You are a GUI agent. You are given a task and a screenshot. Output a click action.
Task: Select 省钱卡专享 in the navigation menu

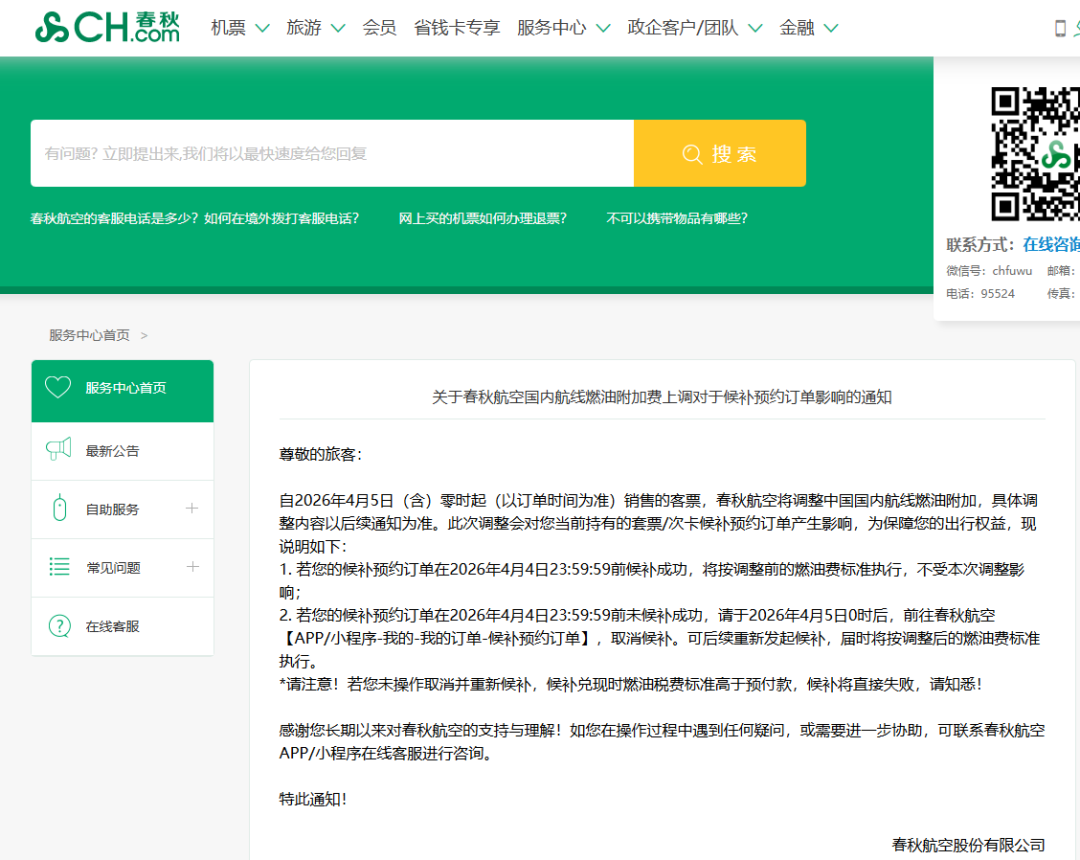(x=457, y=28)
